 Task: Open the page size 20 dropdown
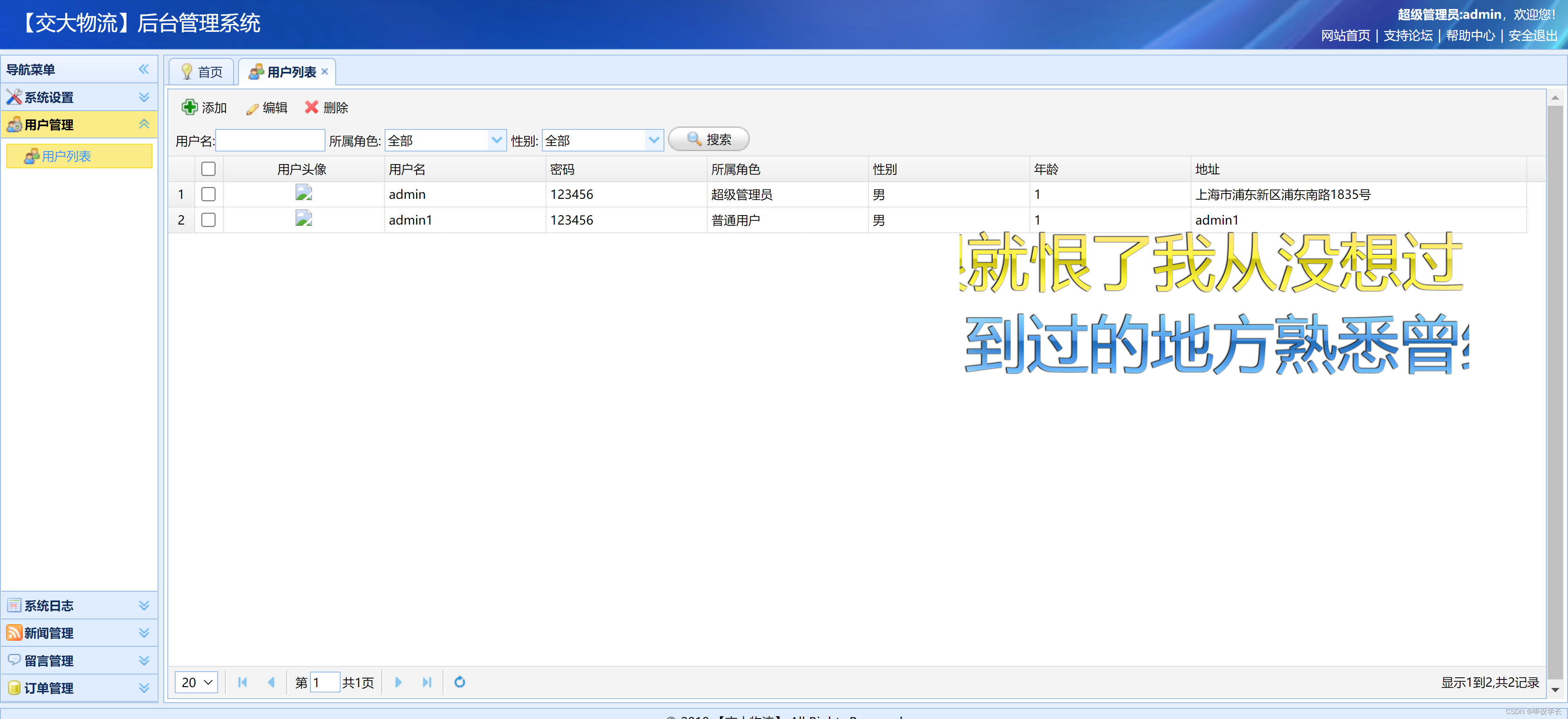click(x=196, y=683)
